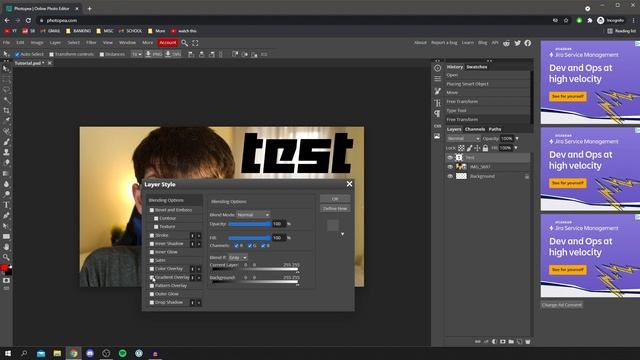Open the Image menu
The height and width of the screenshot is (360, 640).
[37, 42]
